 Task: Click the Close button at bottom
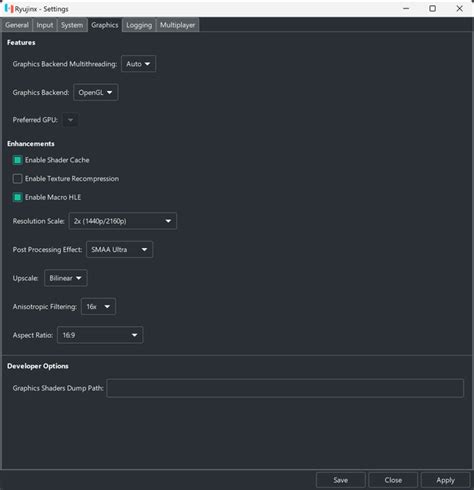393,480
